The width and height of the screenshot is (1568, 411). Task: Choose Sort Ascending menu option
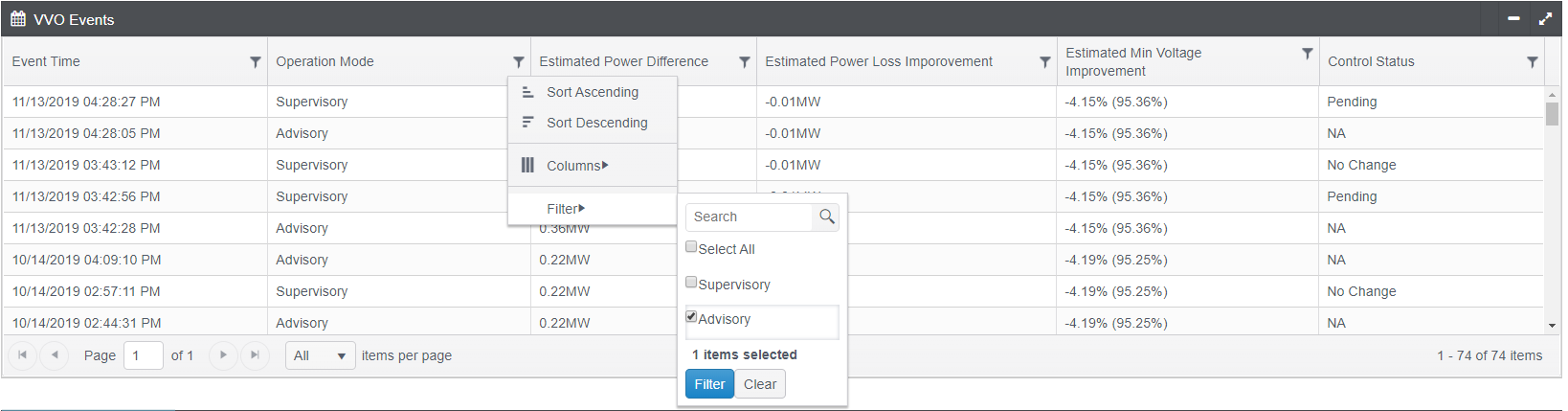pyautogui.click(x=592, y=92)
